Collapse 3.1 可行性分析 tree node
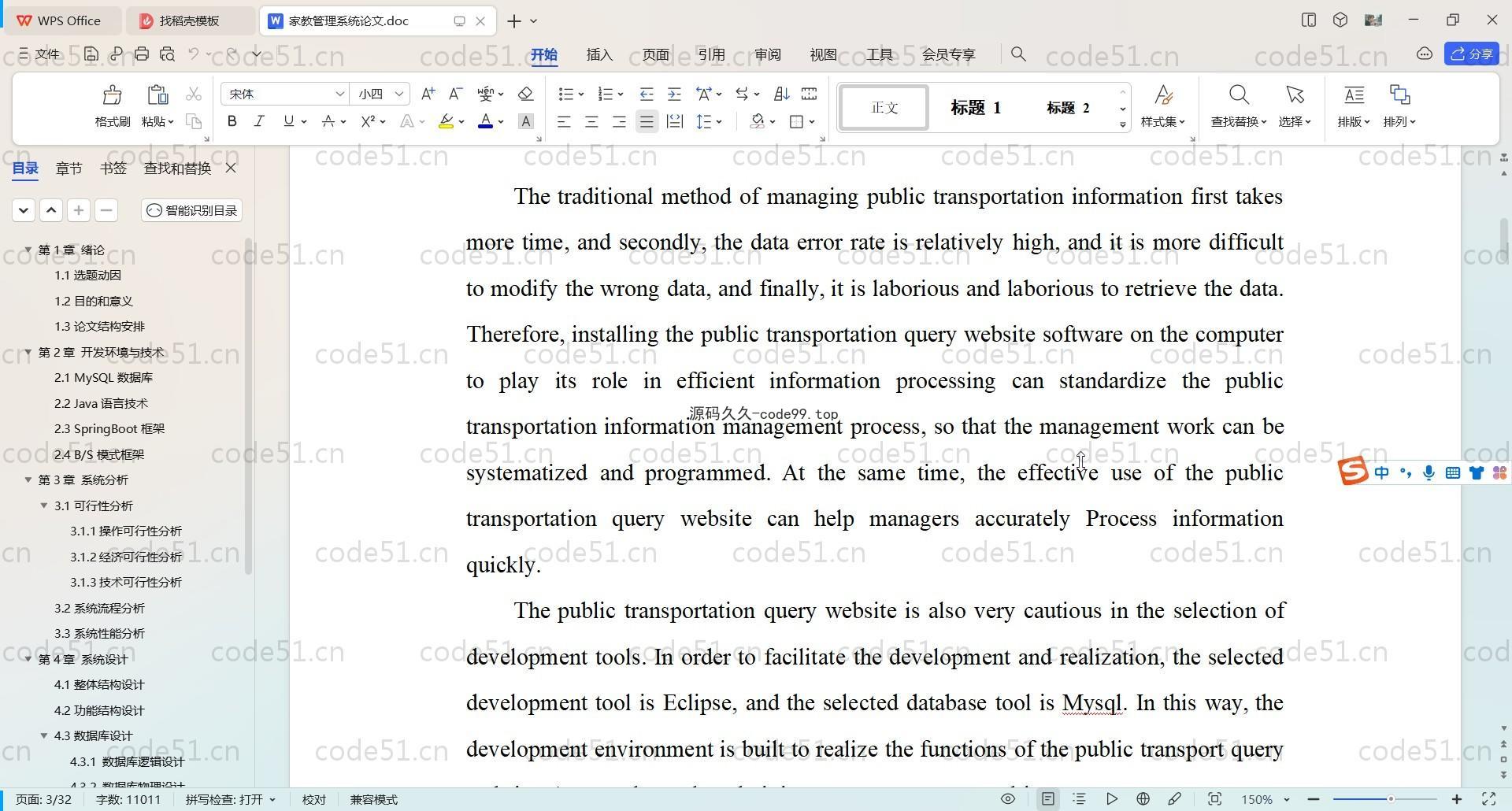 click(44, 505)
